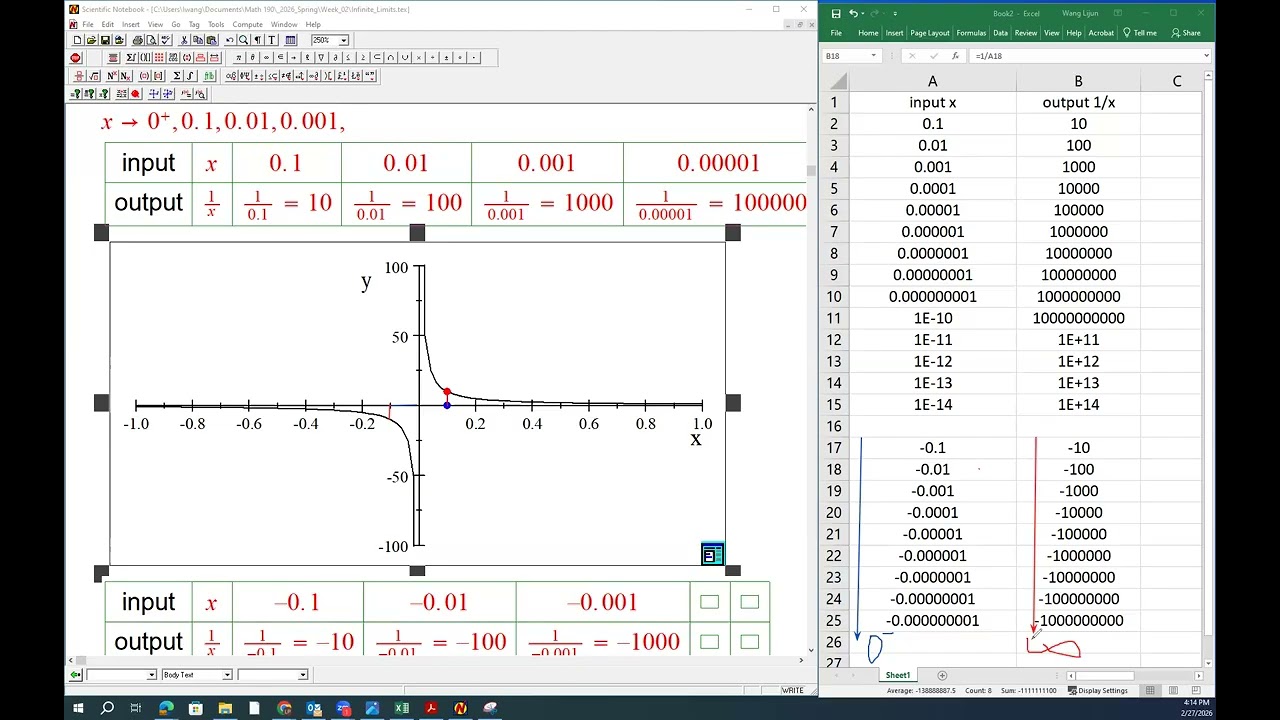Expand Excel formula bar chevron

[x=1207, y=56]
